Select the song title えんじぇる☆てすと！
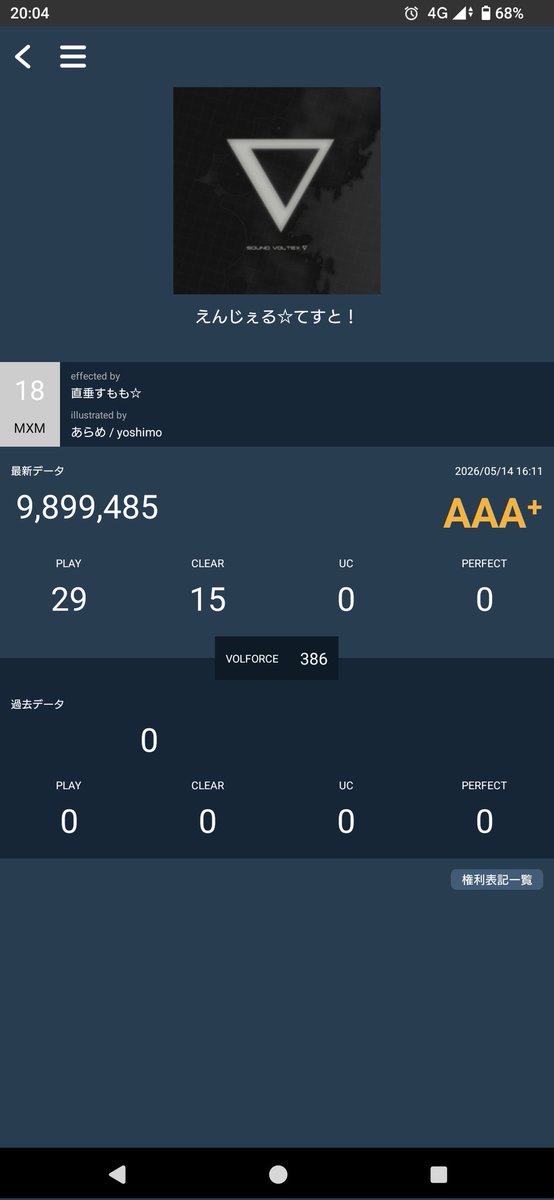The image size is (554, 1200). pyautogui.click(x=277, y=317)
